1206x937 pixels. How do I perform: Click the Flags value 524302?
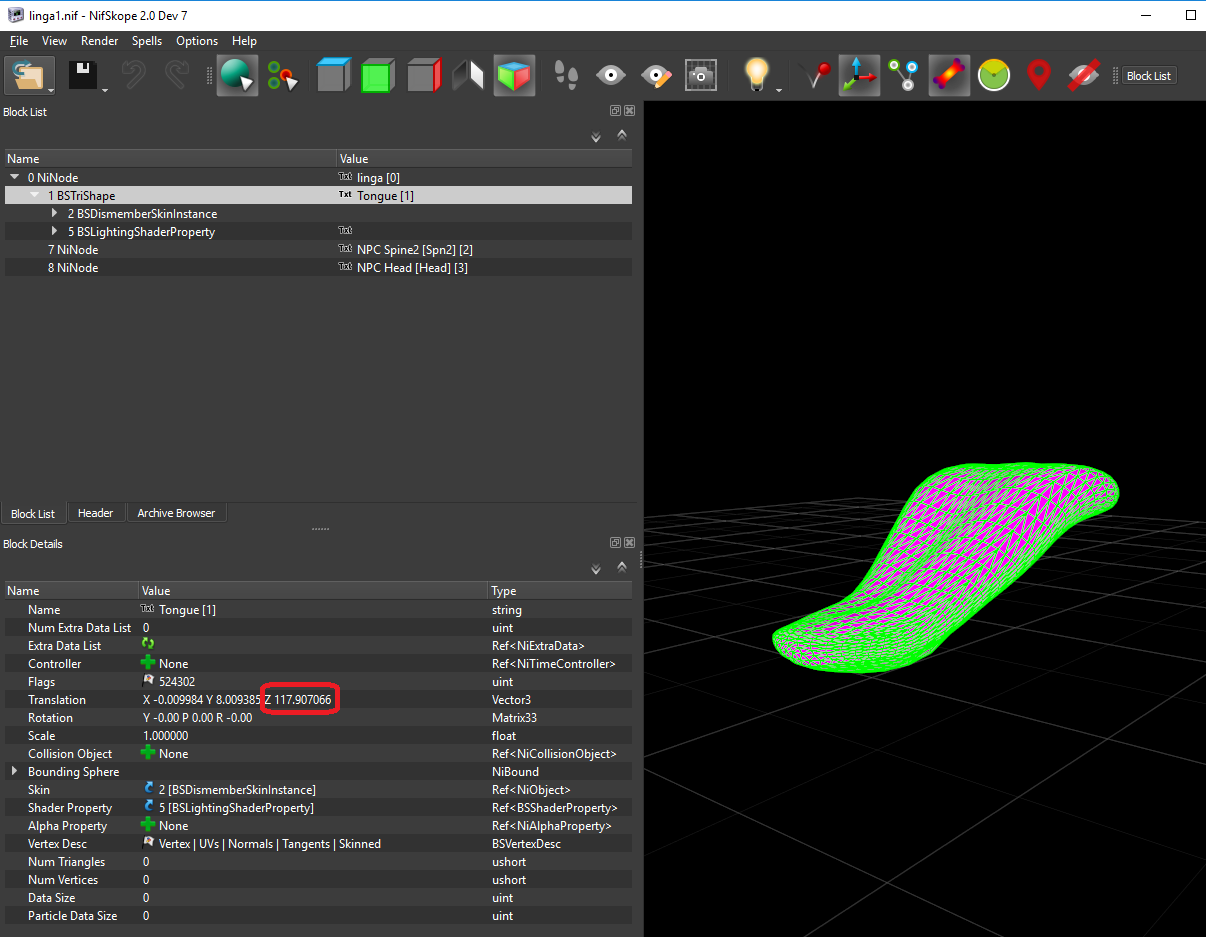177,681
